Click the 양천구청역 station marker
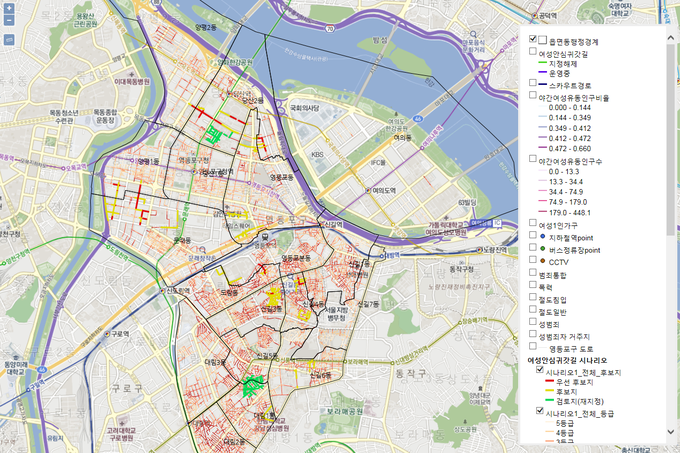Screen dimensions: 680x453 [5, 263]
